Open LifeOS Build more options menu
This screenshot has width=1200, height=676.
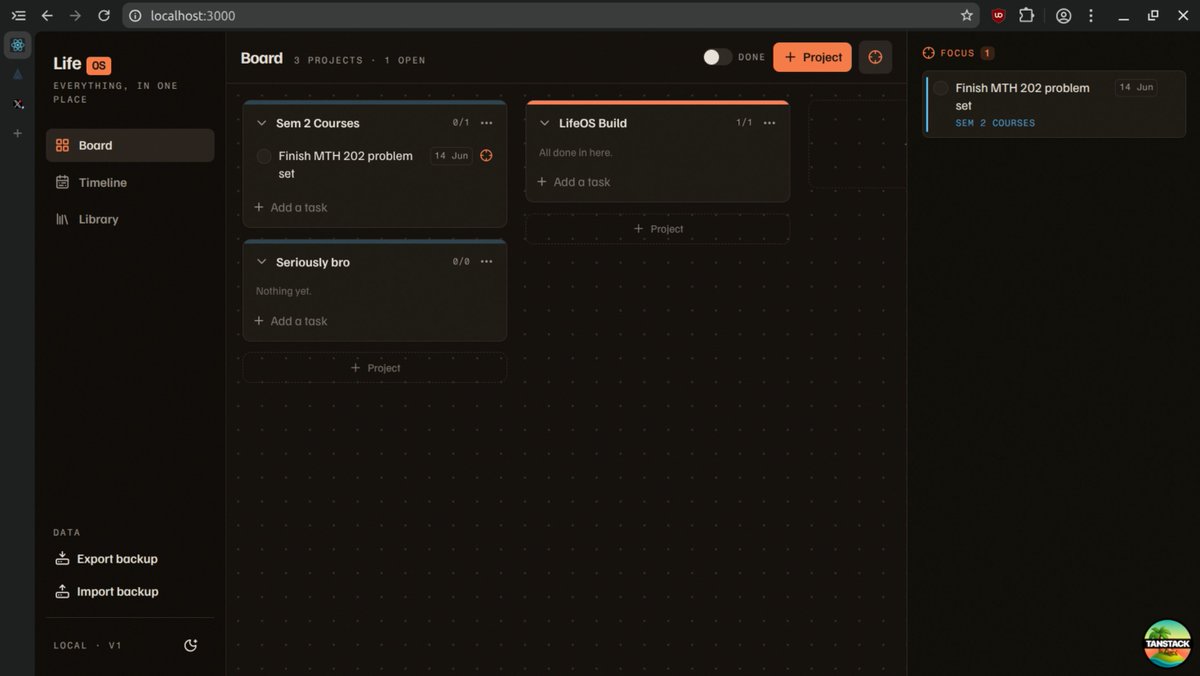point(769,123)
